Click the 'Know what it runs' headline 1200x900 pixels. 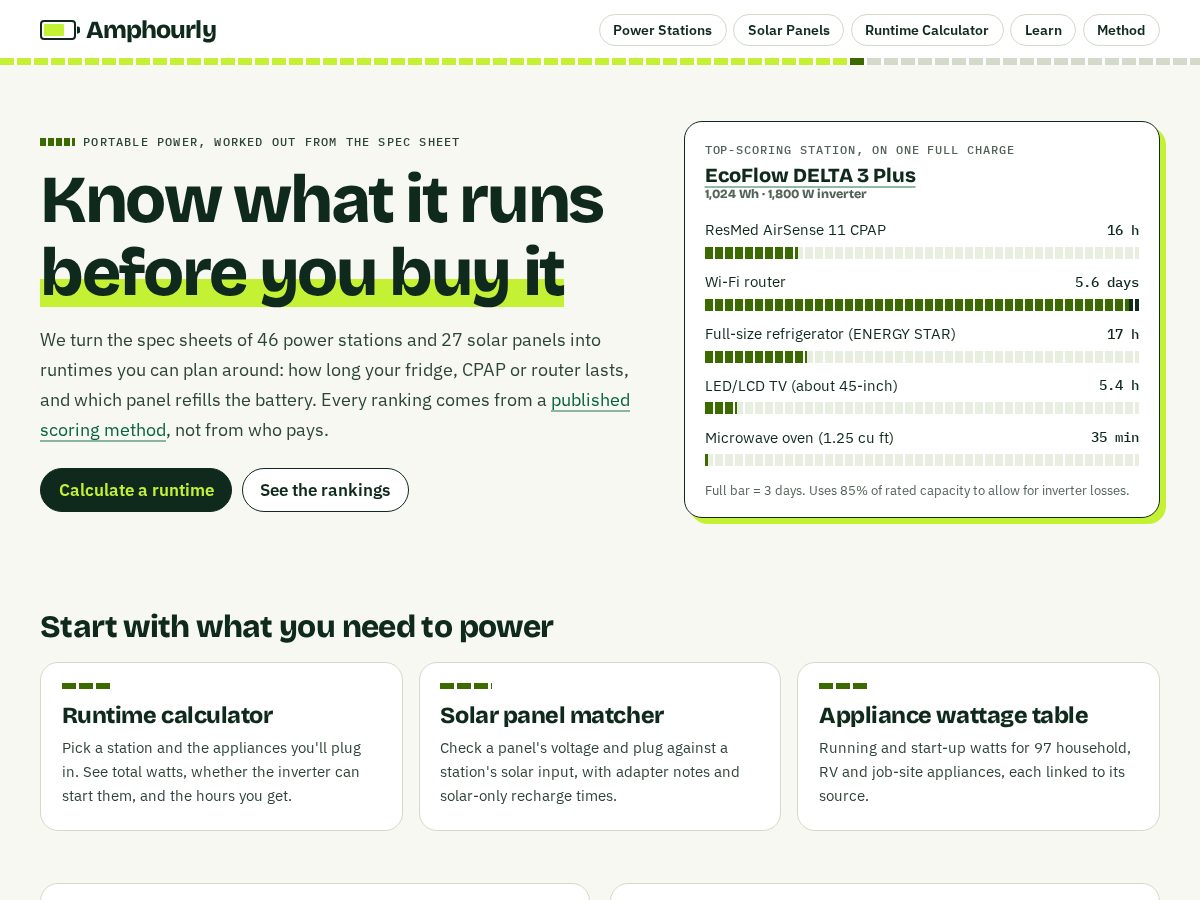322,199
